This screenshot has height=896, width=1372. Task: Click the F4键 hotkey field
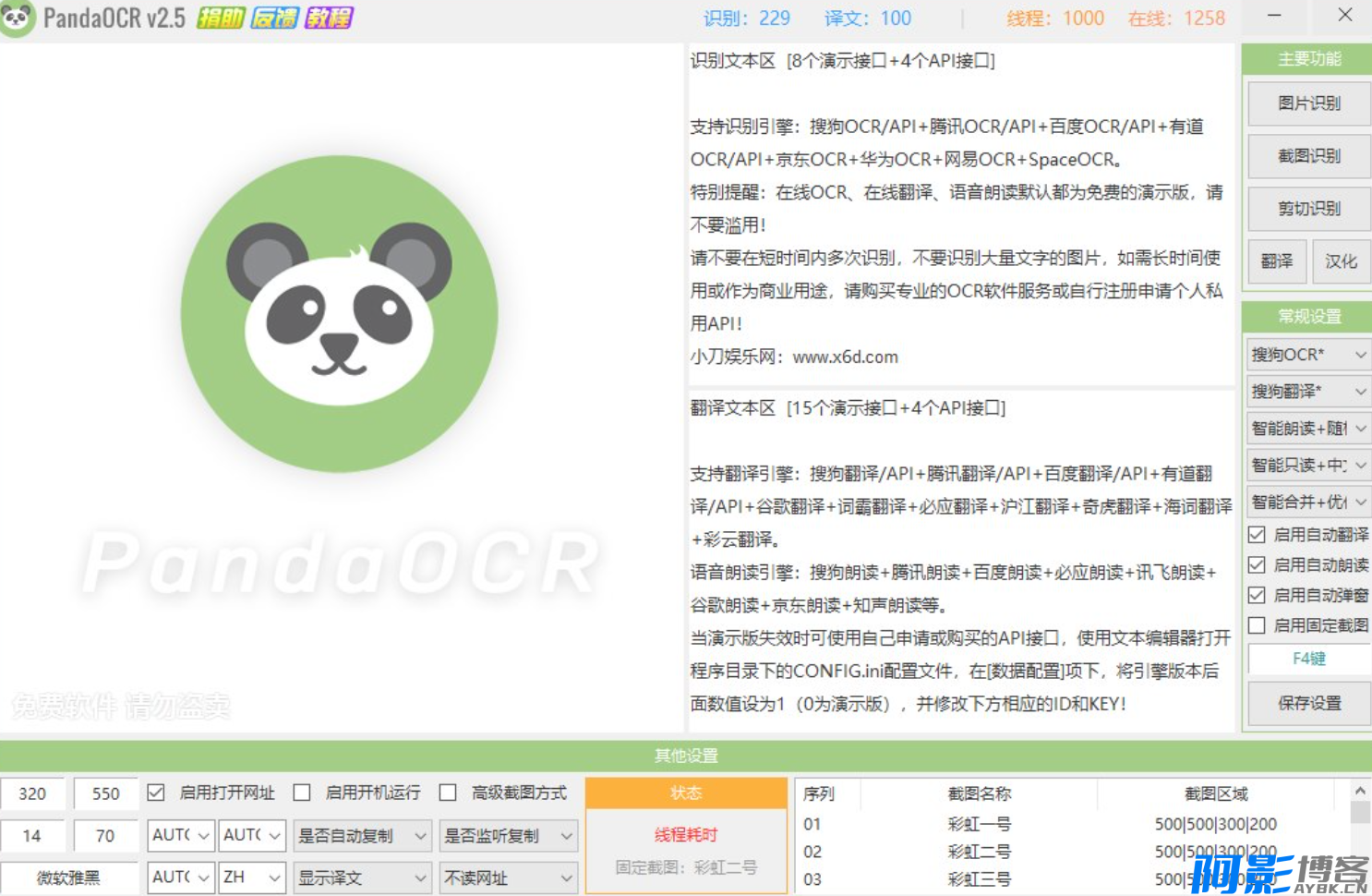click(x=1308, y=659)
